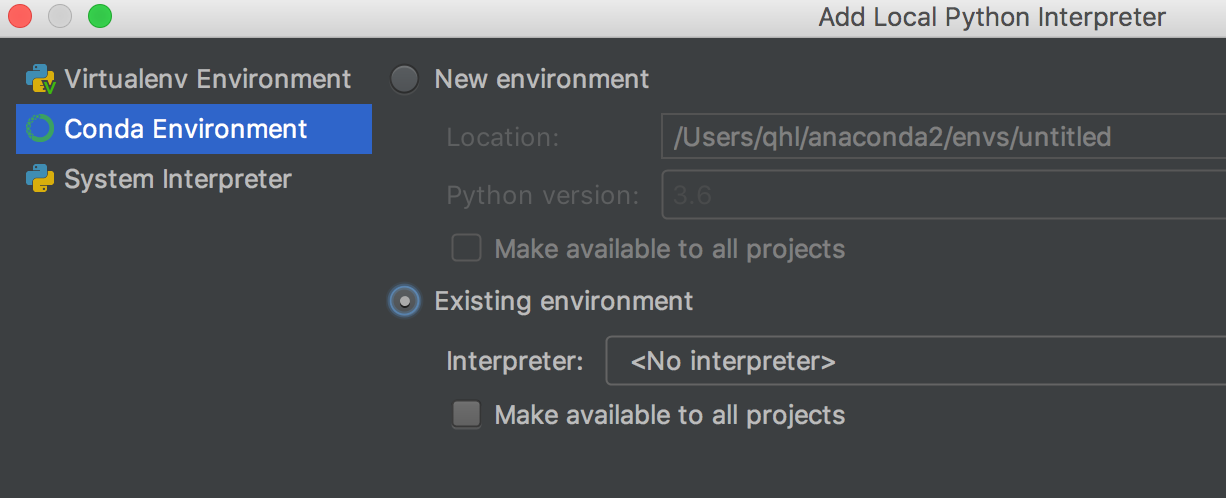Click the New environment text label
Viewport: 1226px width, 498px height.
click(541, 79)
